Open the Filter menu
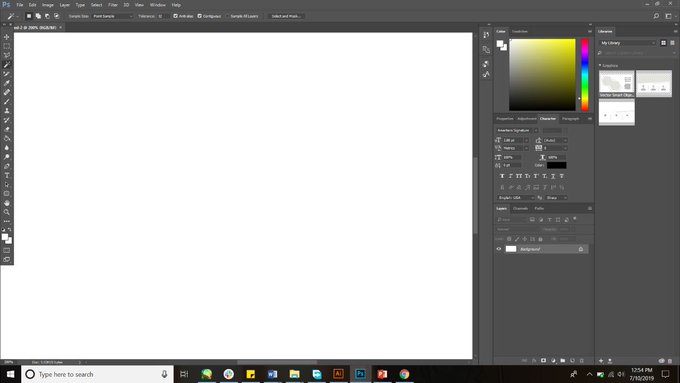The image size is (680, 383). click(x=113, y=5)
